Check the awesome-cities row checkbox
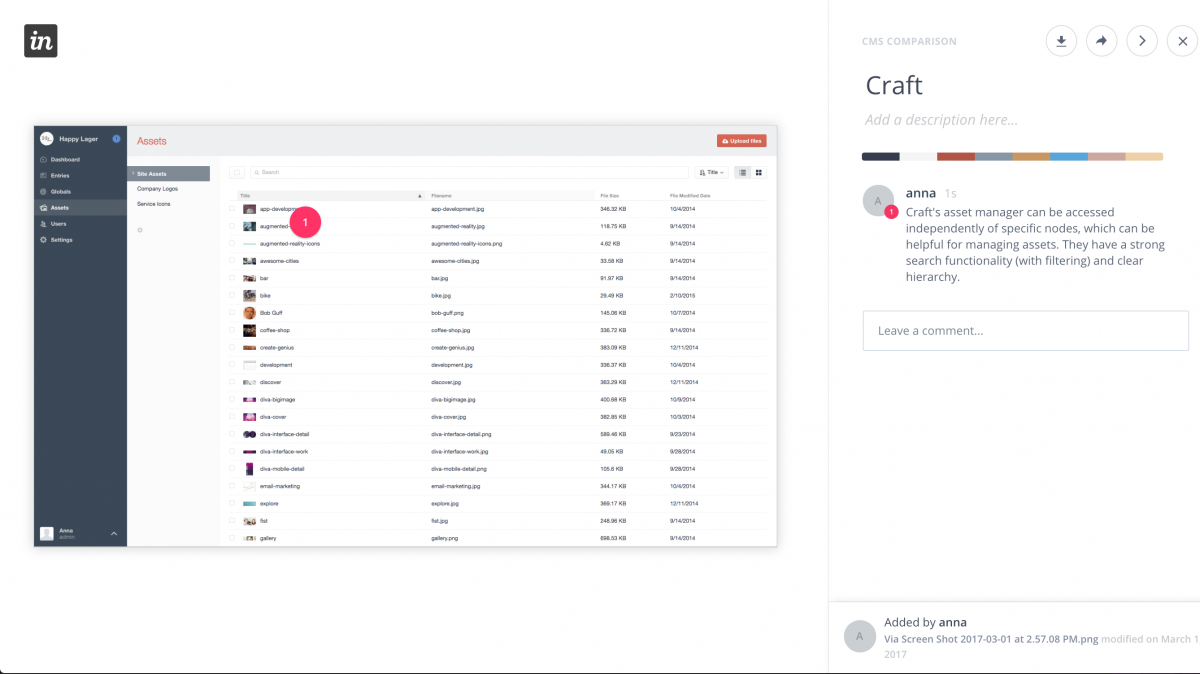The image size is (1200, 674). pos(232,261)
